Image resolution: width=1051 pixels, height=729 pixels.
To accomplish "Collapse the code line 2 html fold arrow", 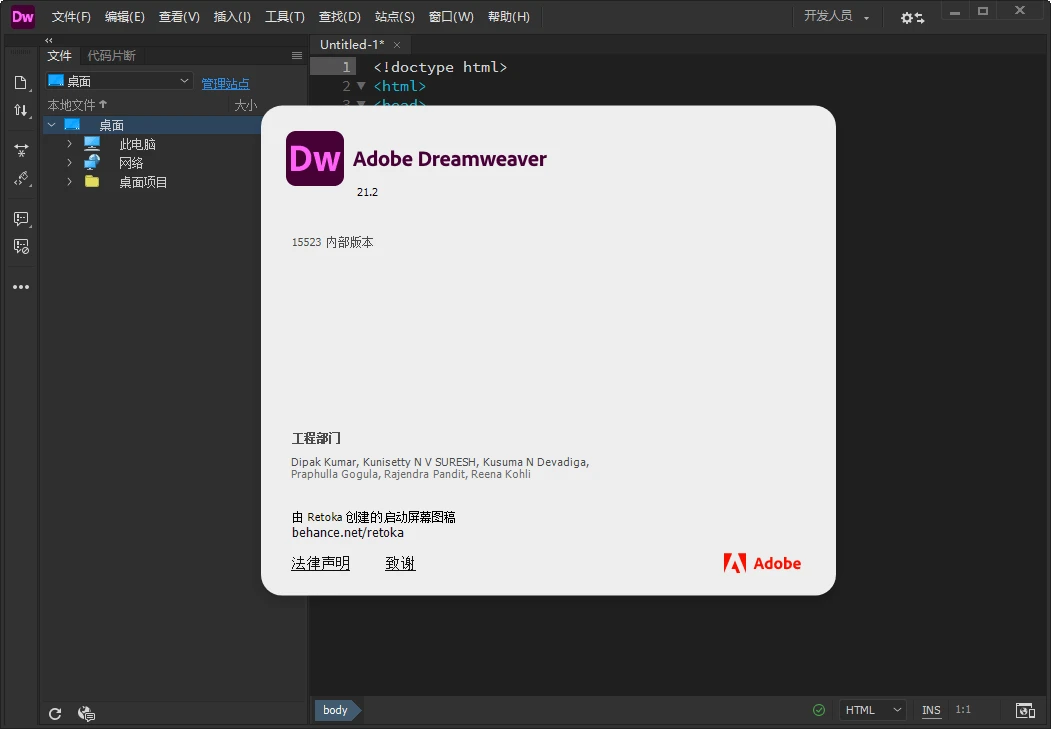I will (361, 86).
